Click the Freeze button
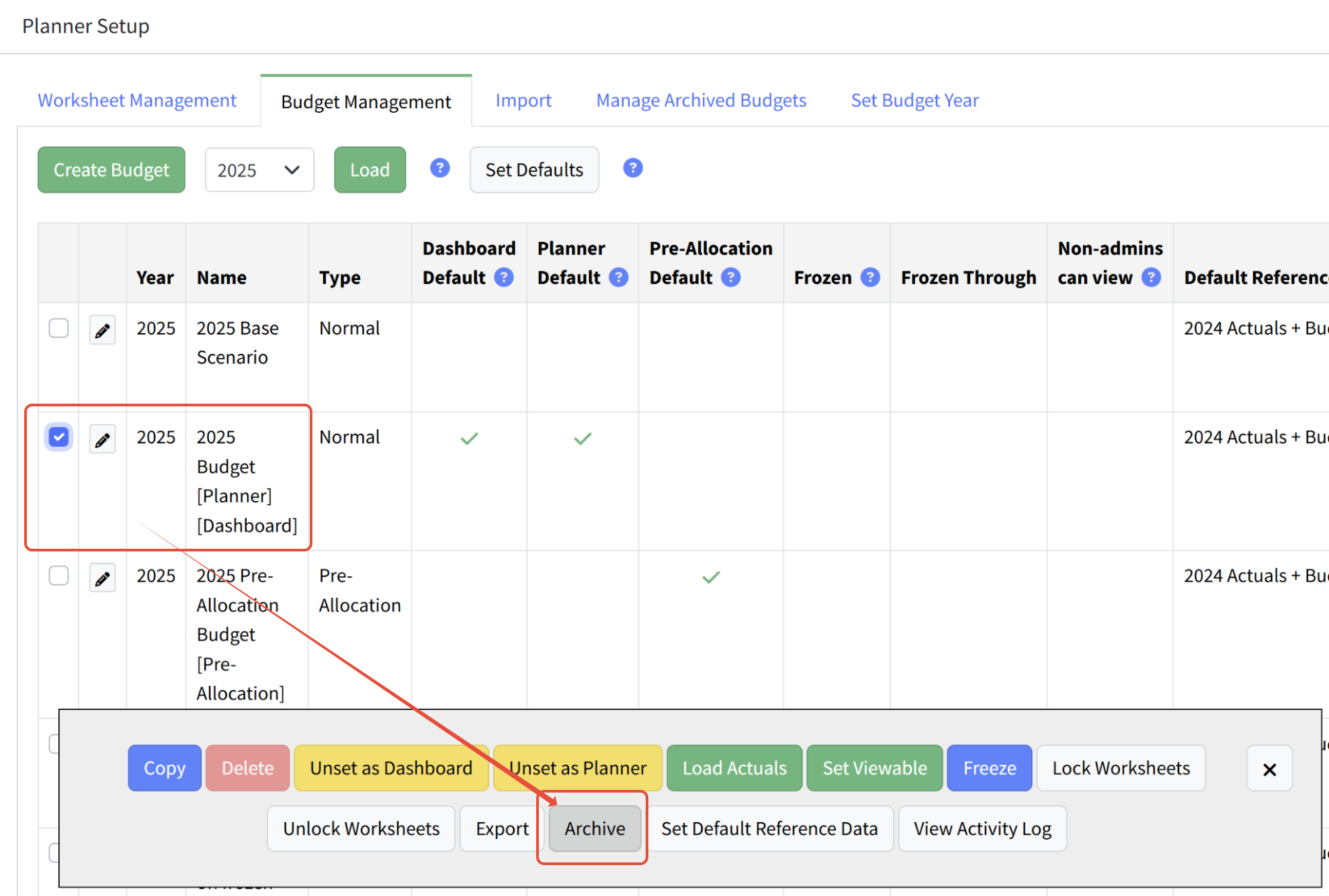The image size is (1329, 896). (x=989, y=768)
